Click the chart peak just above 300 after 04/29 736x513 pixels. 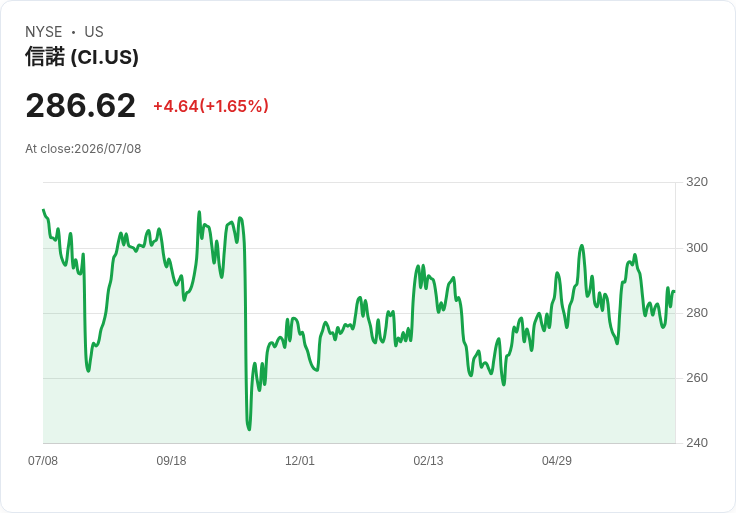click(582, 245)
